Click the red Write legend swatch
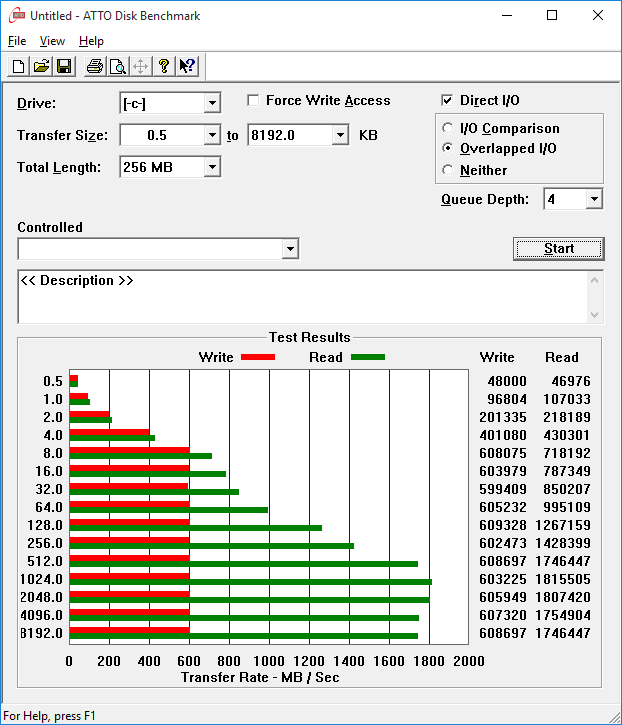 tap(258, 357)
